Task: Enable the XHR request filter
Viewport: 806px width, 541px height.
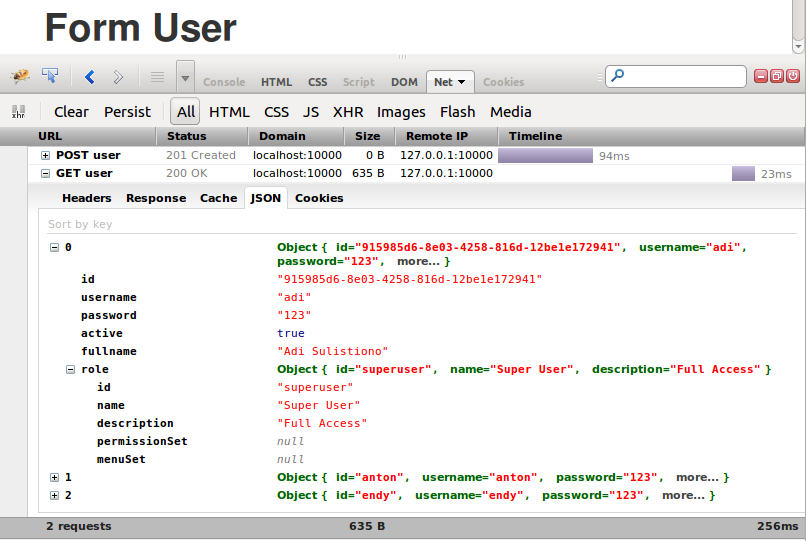Action: (348, 112)
